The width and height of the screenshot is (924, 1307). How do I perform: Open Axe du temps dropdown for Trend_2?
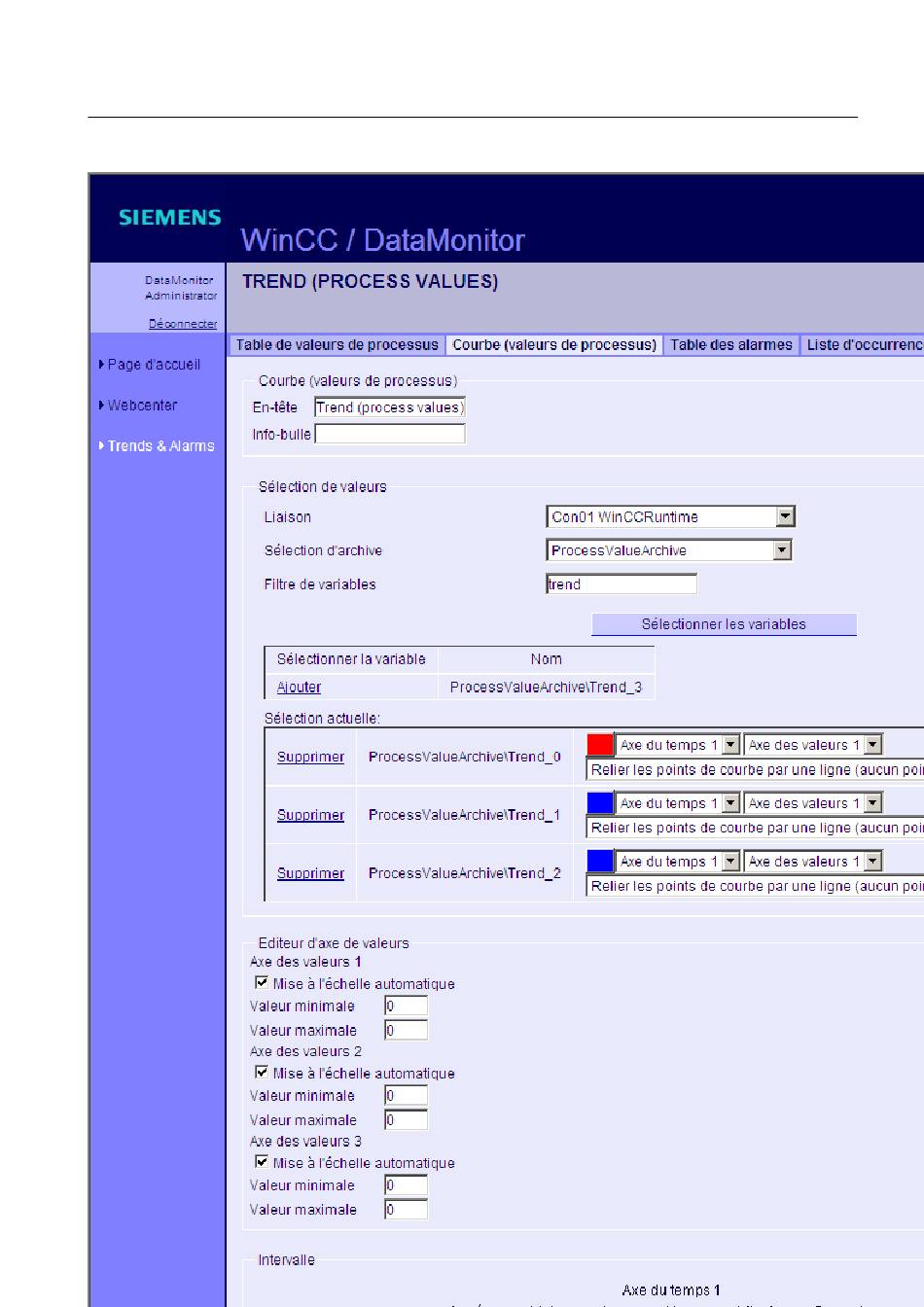pos(678,862)
